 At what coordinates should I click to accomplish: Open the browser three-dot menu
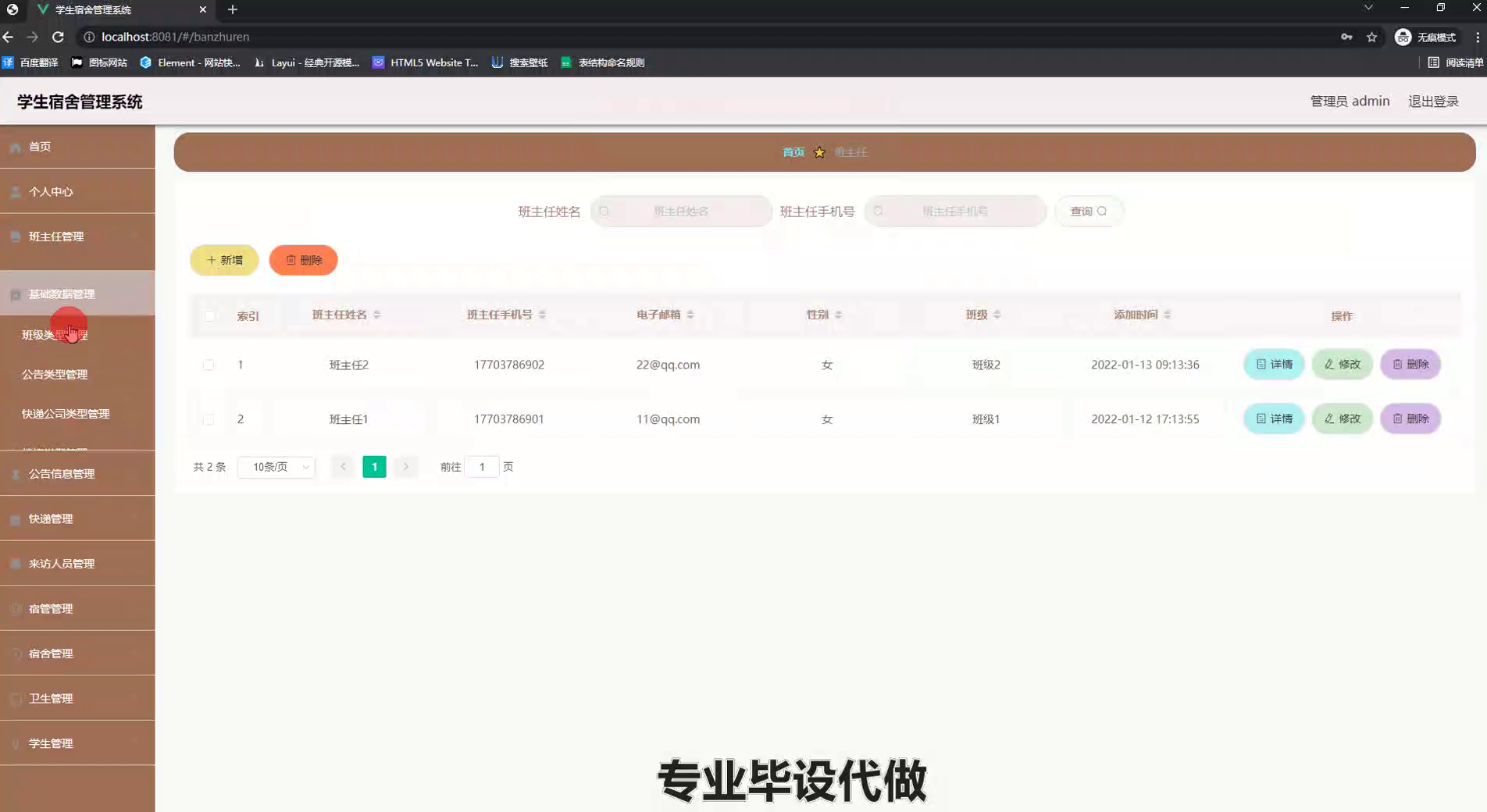click(1478, 37)
